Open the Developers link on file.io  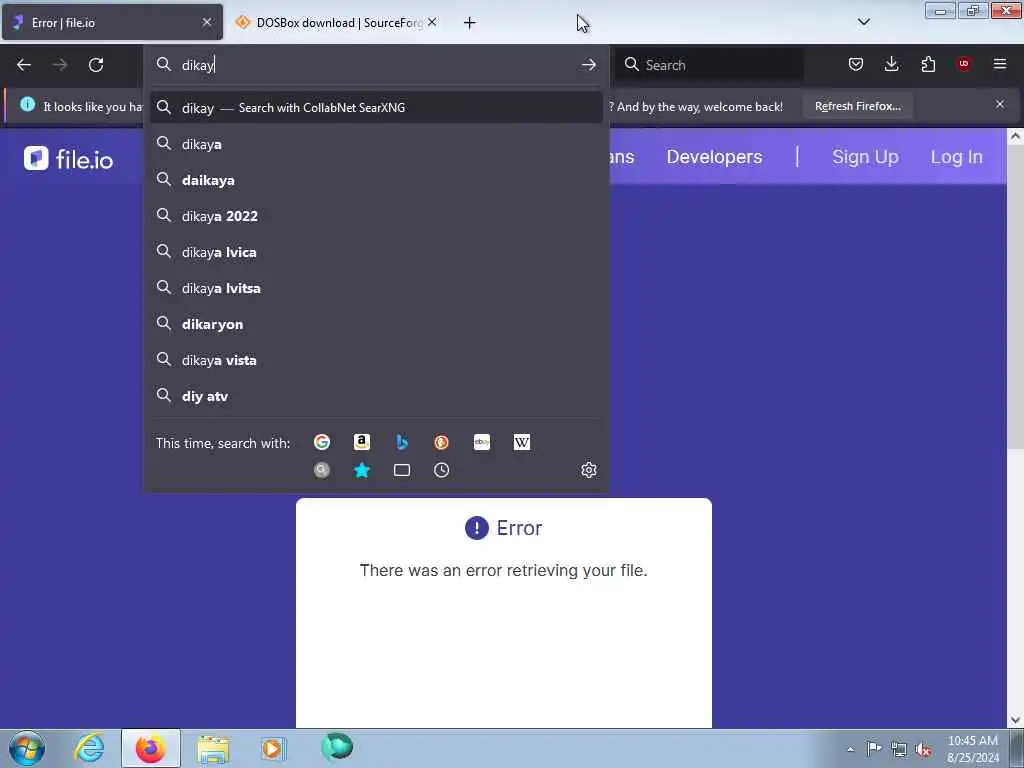[x=714, y=157]
